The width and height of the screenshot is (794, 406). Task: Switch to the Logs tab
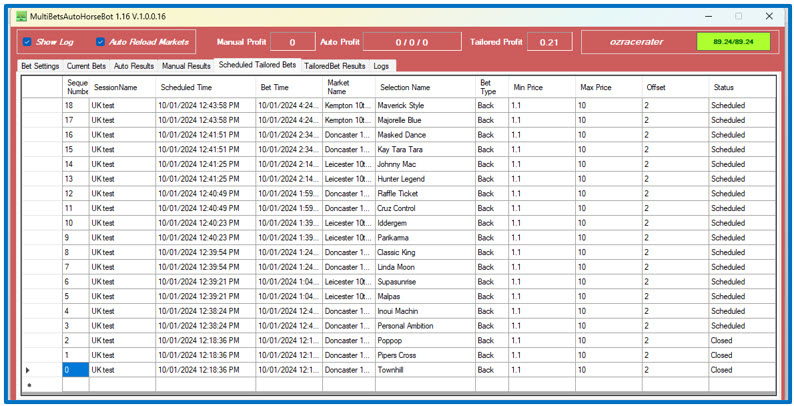(381, 66)
